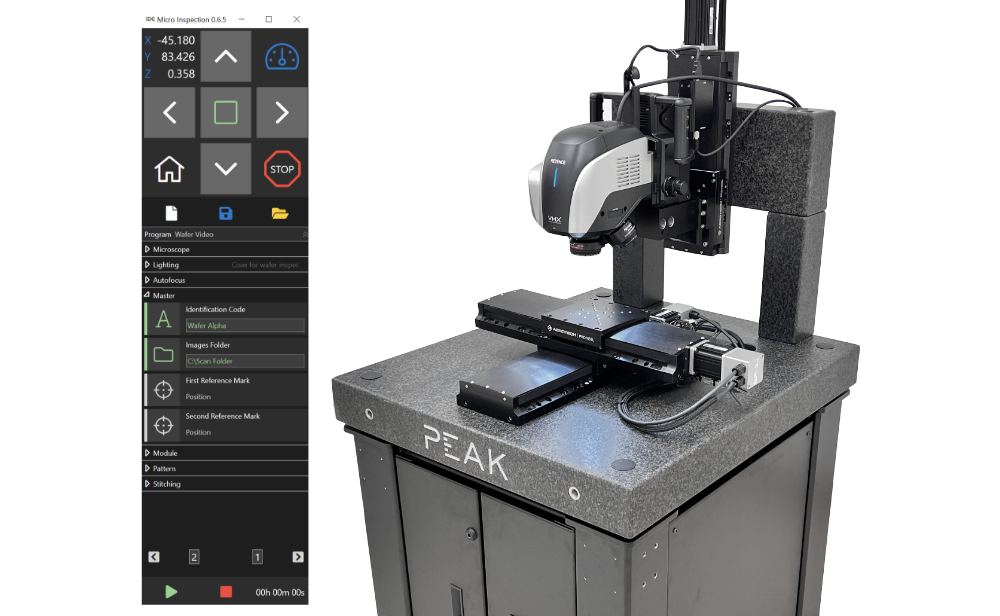The image size is (1000, 616).
Task: Minimize the Micro Inspection window
Action: [242, 19]
